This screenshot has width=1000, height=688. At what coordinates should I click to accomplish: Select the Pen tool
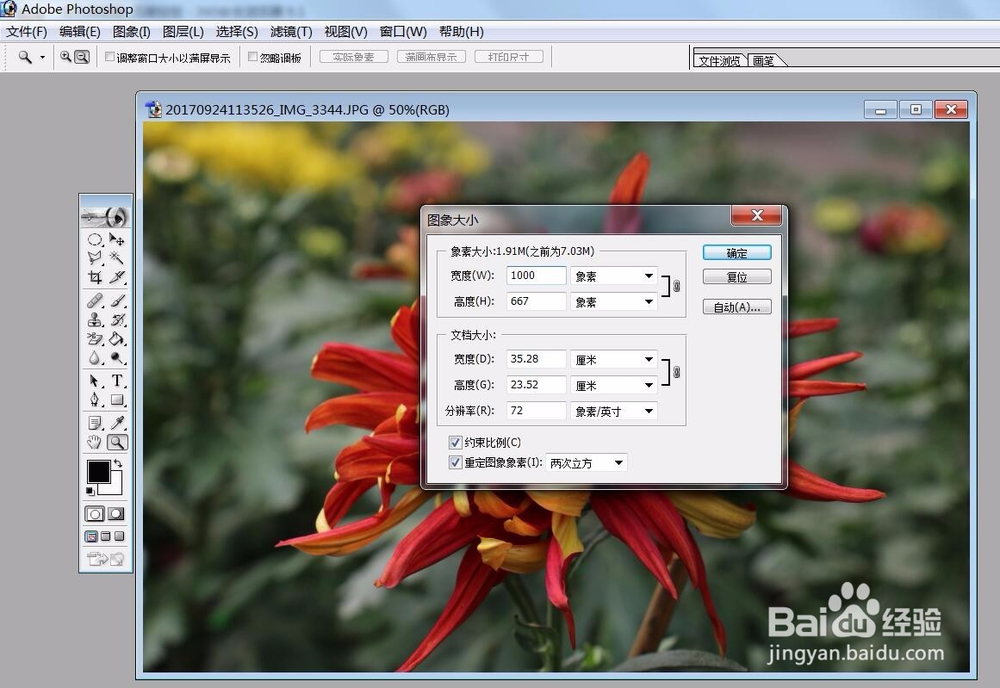(95, 400)
